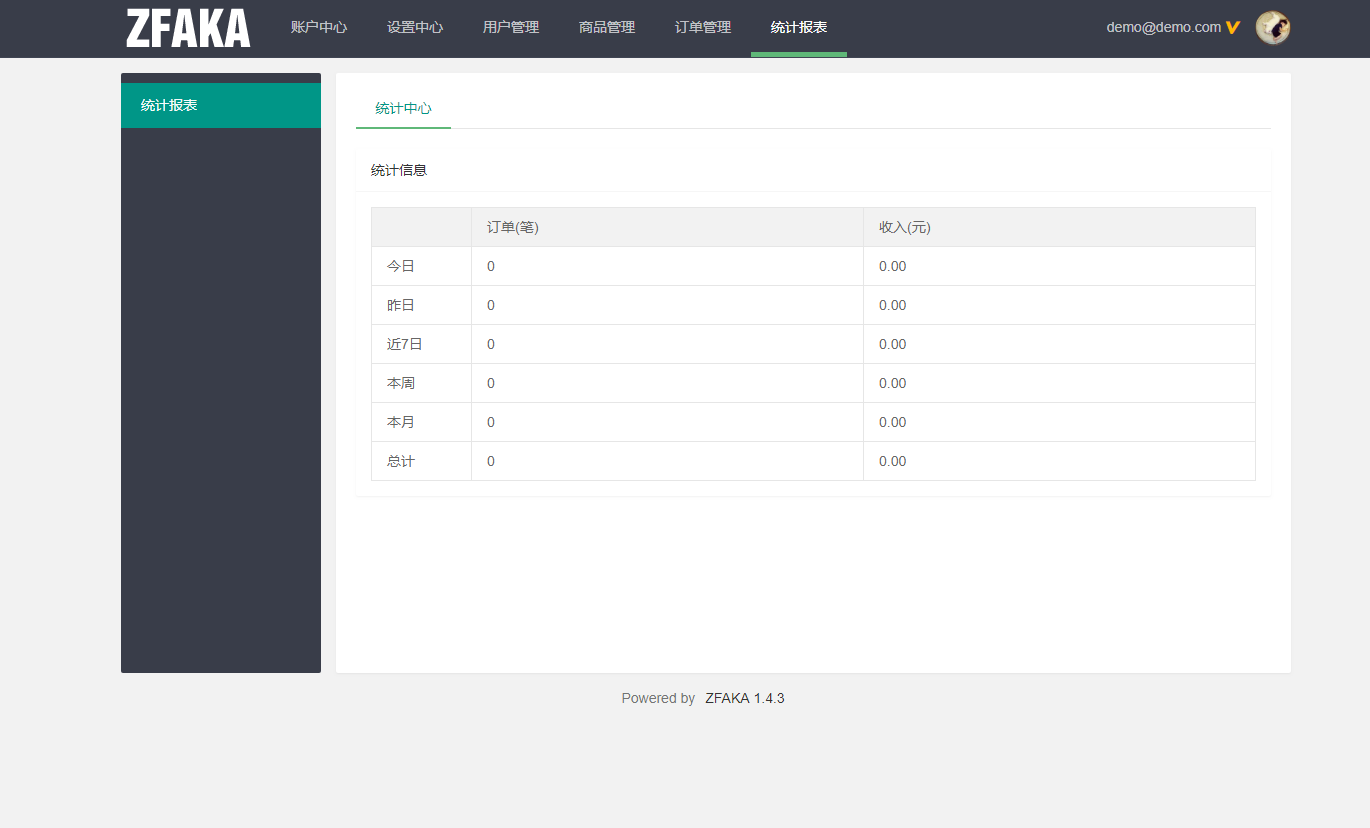The image size is (1370, 828).
Task: Go to 用户管理 in the navigation bar
Action: (x=511, y=28)
